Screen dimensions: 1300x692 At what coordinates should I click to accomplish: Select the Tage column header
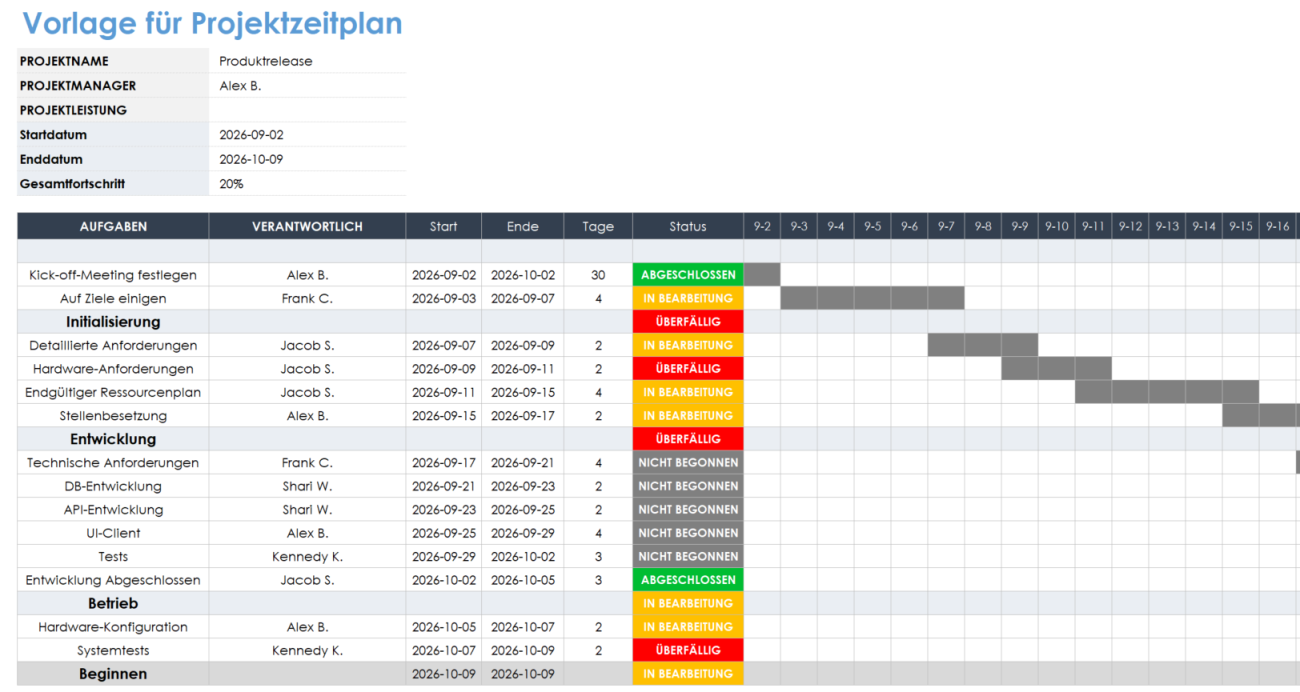point(598,227)
